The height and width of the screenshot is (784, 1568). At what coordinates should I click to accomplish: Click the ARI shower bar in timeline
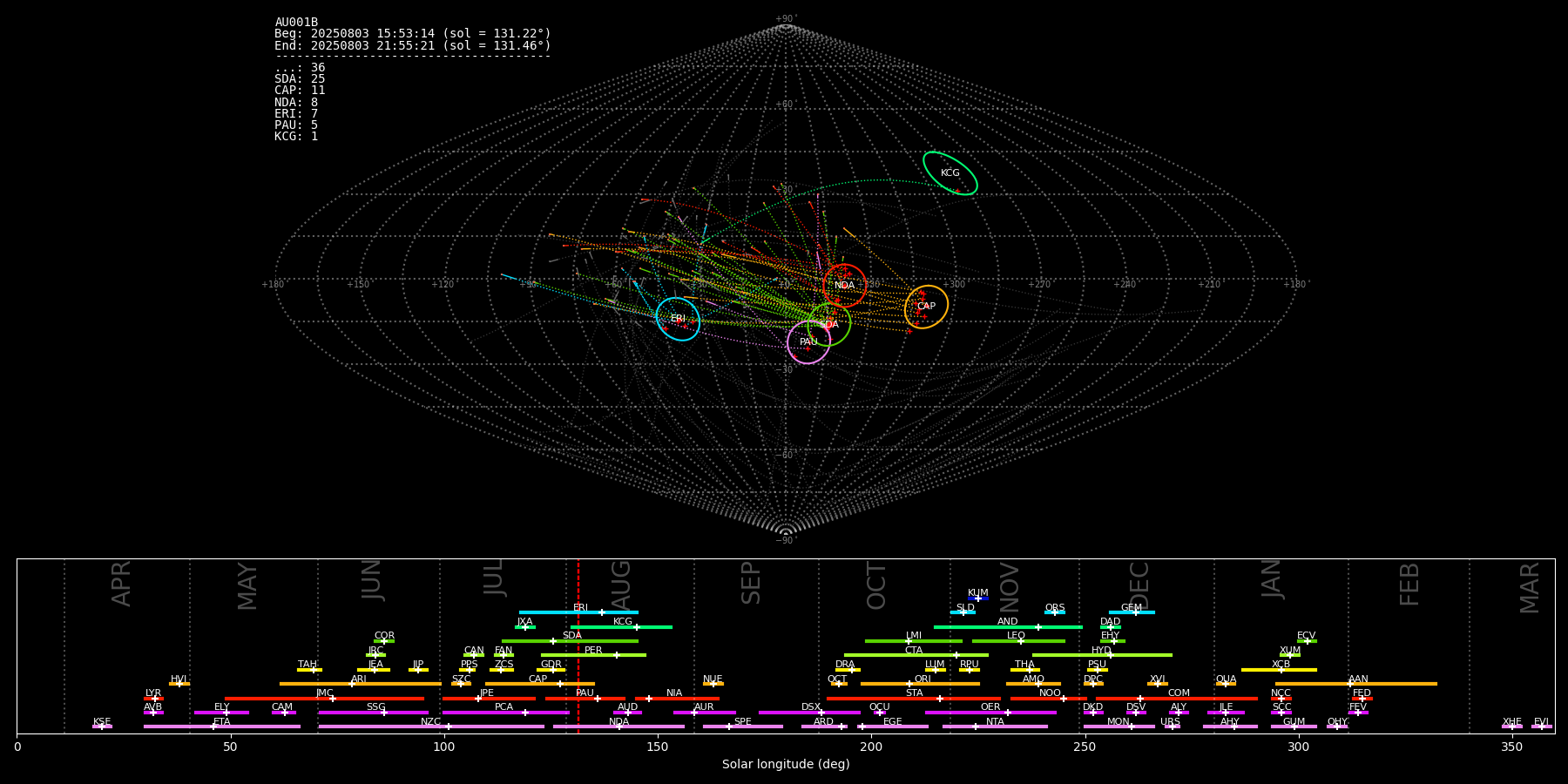coord(361,684)
